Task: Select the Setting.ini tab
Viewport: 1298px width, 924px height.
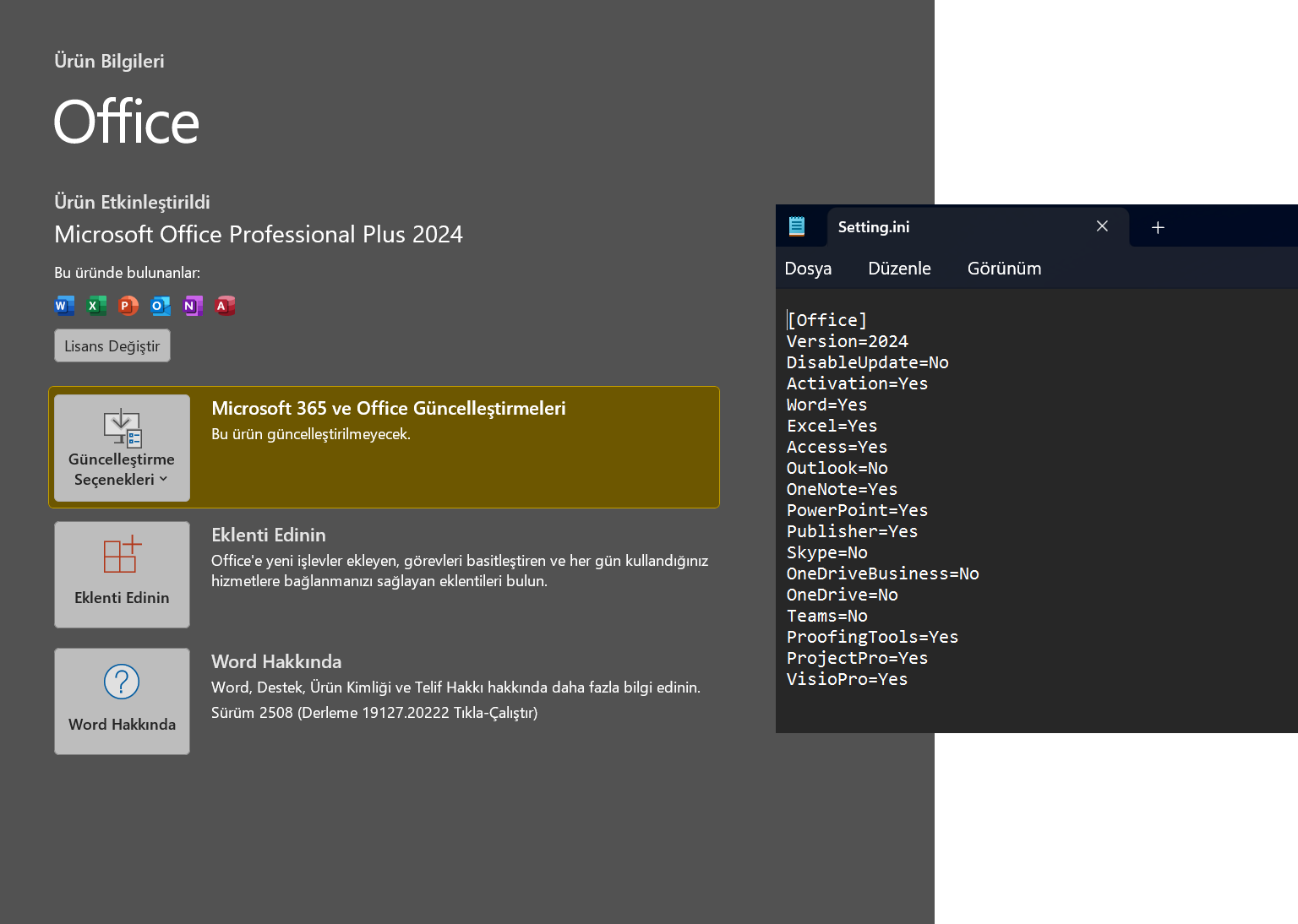Action: coord(978,227)
